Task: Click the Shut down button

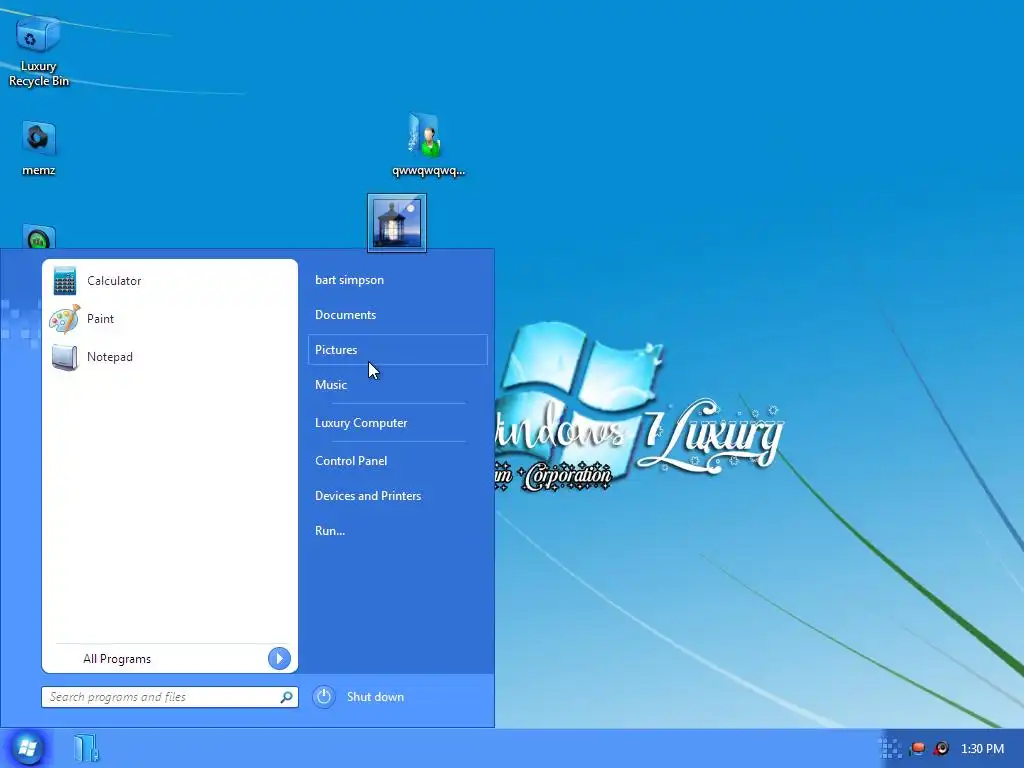Action: click(376, 697)
